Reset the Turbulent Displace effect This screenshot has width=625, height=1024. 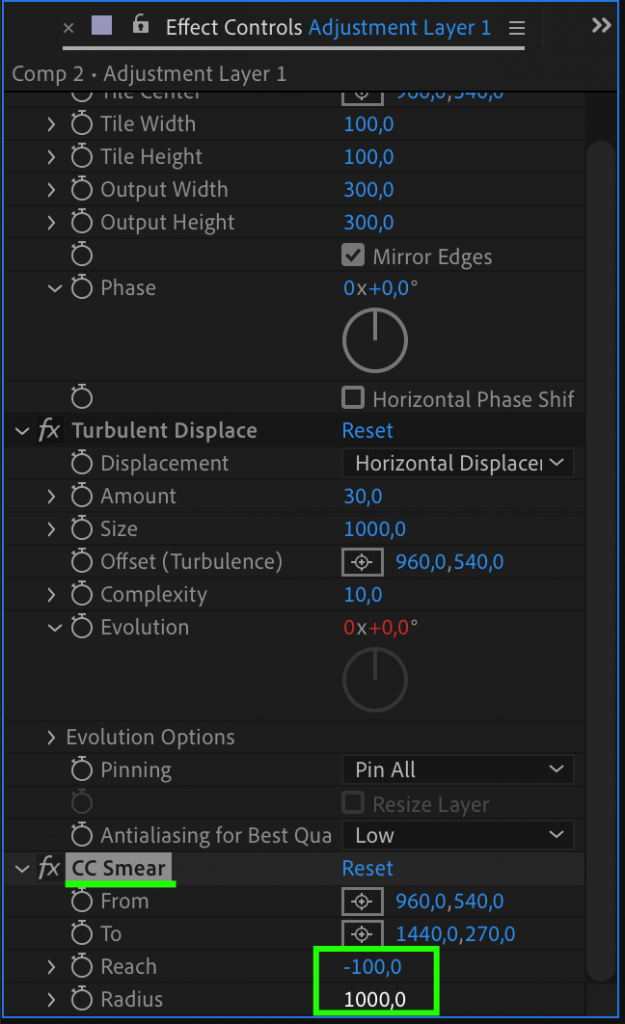click(x=367, y=430)
